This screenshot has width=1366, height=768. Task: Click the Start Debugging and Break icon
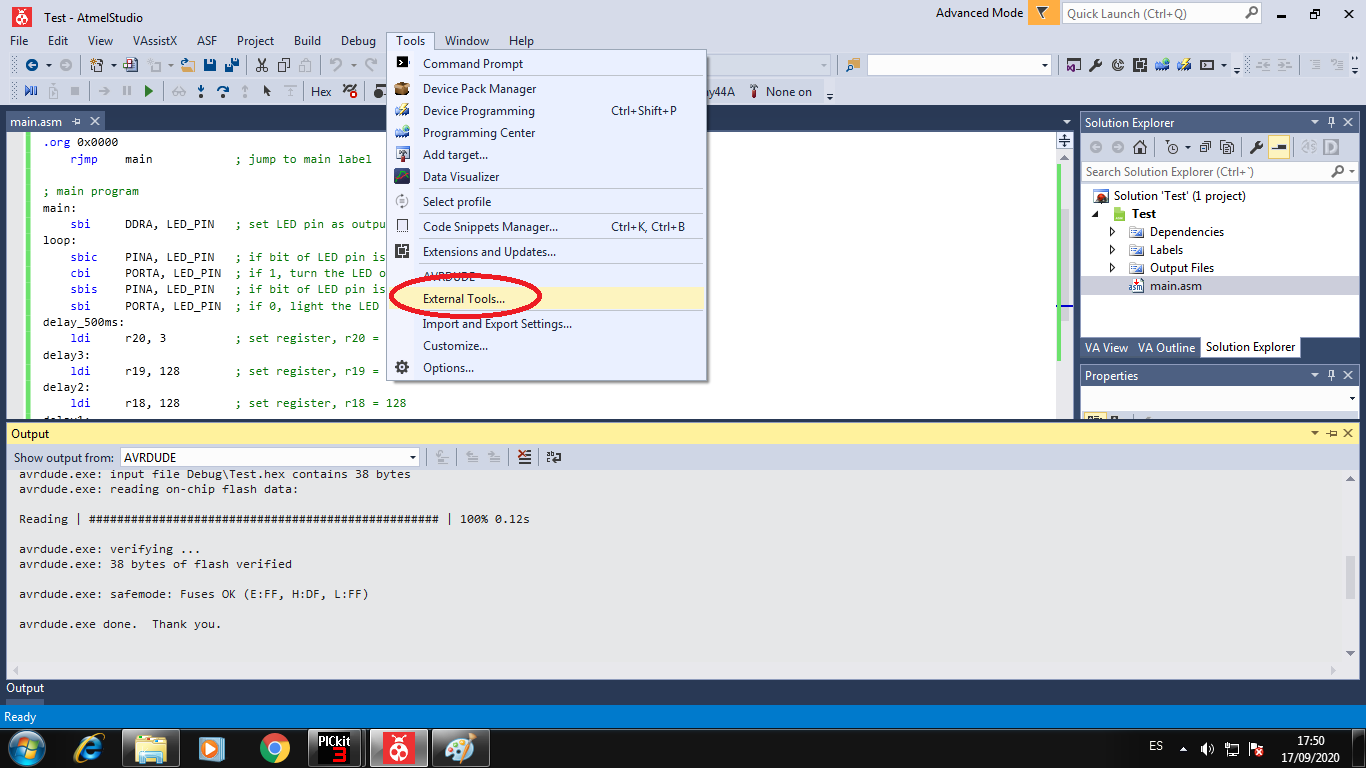click(30, 91)
